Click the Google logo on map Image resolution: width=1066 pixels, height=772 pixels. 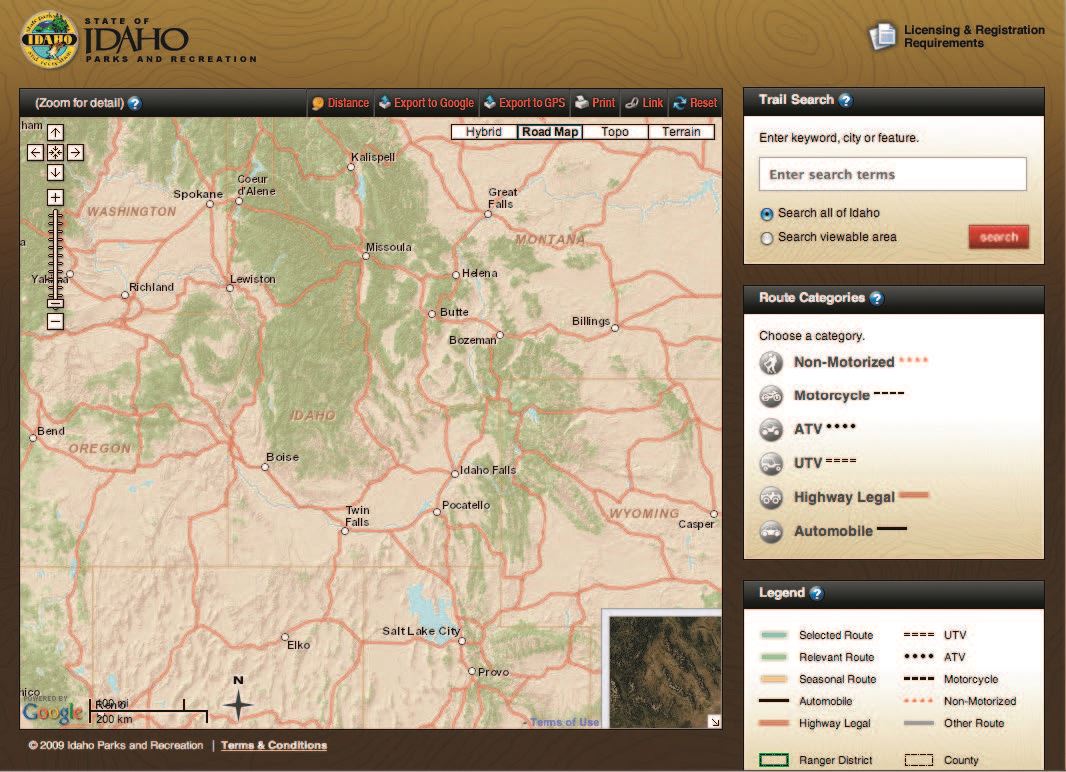pos(52,712)
